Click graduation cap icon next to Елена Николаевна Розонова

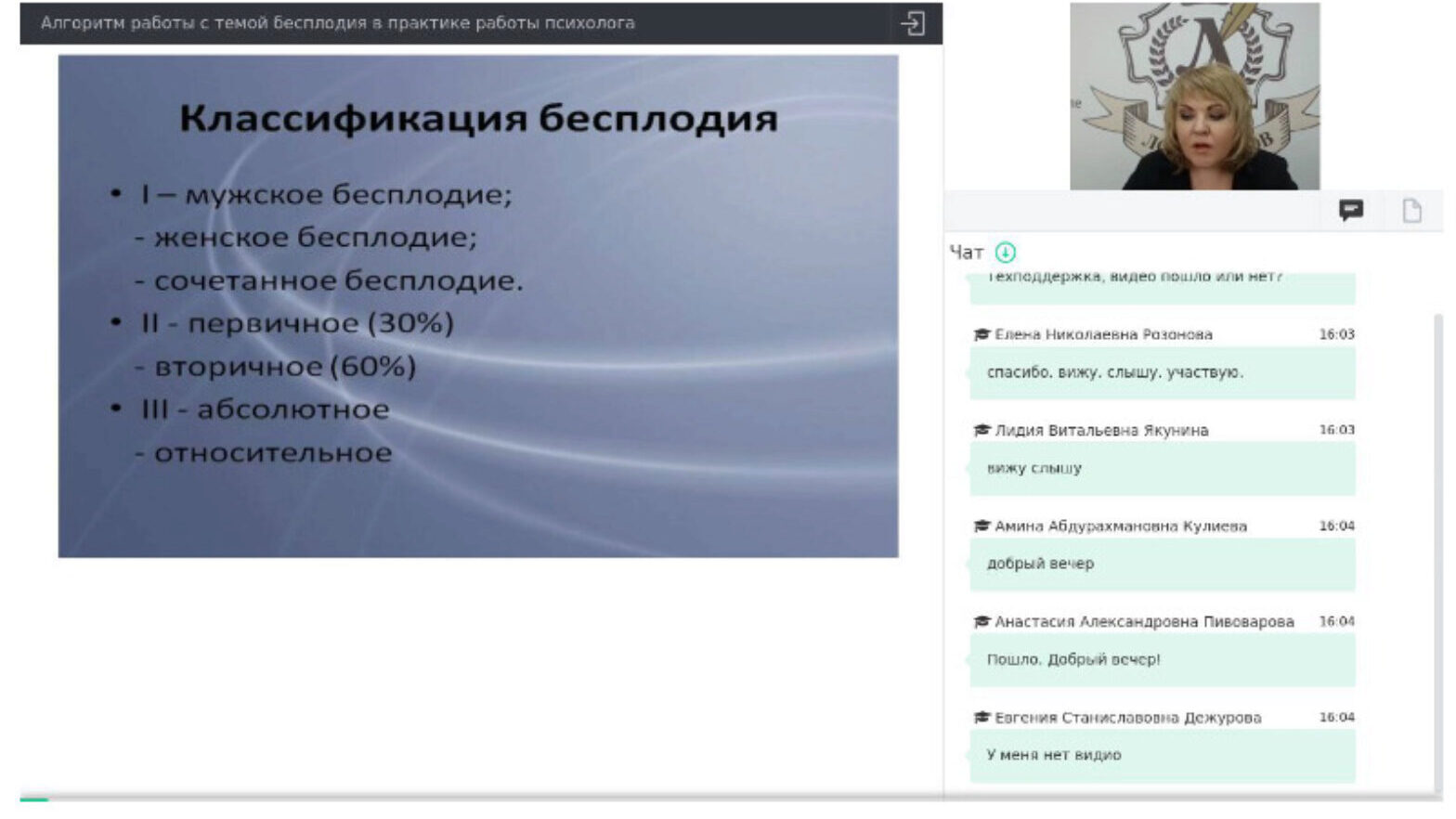tap(981, 334)
